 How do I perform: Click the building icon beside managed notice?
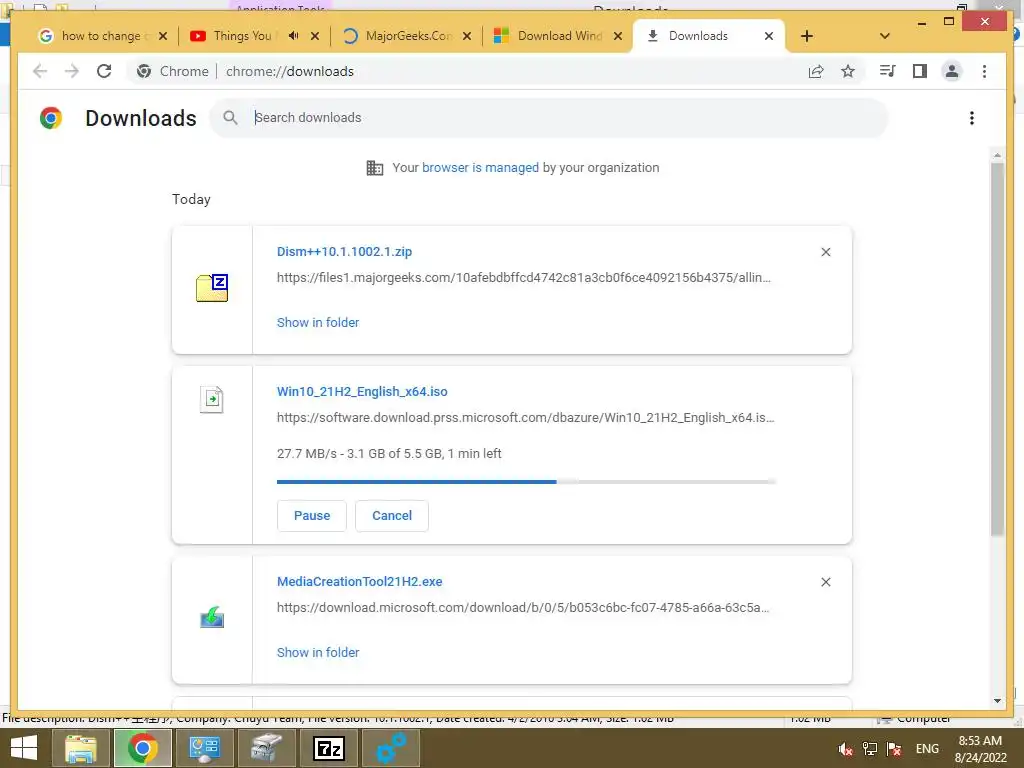click(x=375, y=168)
